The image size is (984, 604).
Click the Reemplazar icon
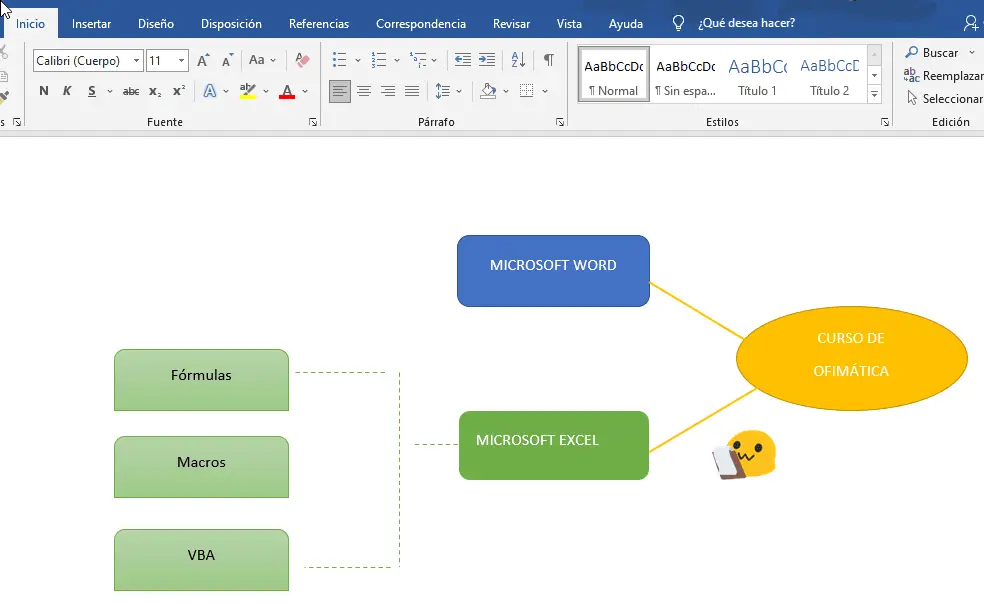pos(911,75)
